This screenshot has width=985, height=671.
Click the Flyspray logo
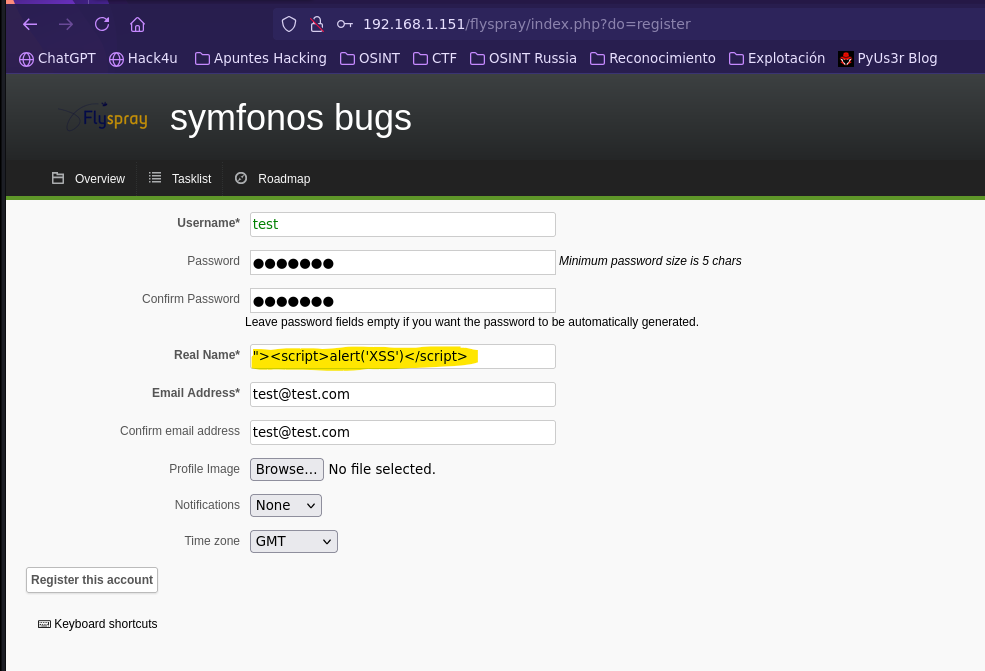pyautogui.click(x=104, y=117)
